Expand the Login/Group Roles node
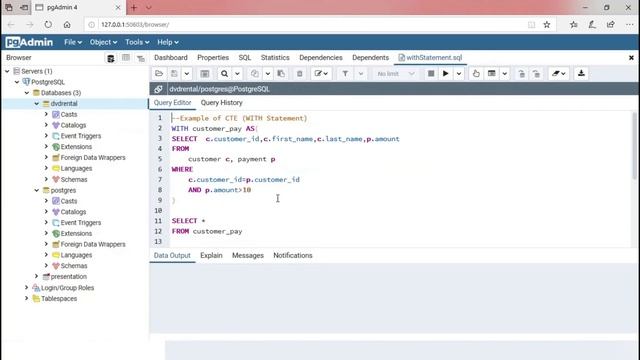Image resolution: width=640 pixels, height=360 pixels. click(27, 287)
